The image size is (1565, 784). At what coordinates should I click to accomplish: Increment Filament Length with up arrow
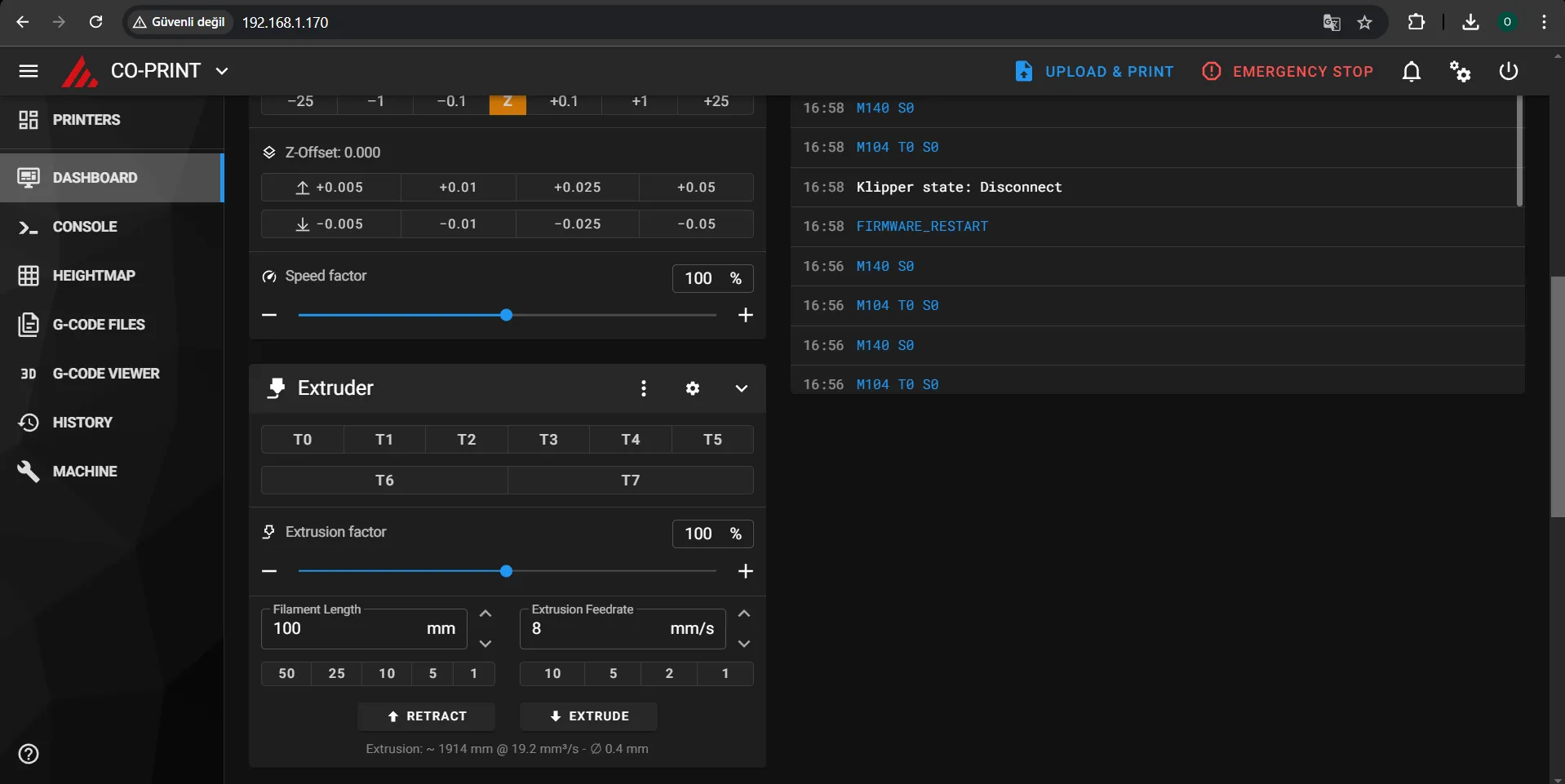(485, 613)
